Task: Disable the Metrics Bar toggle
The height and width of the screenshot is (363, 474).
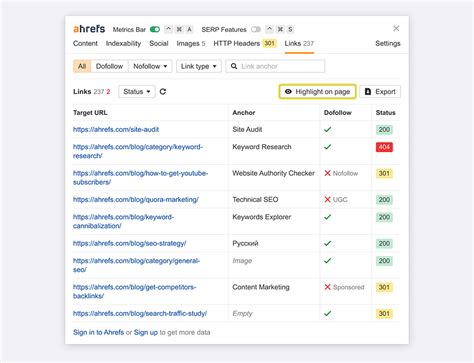Action: tap(155, 29)
